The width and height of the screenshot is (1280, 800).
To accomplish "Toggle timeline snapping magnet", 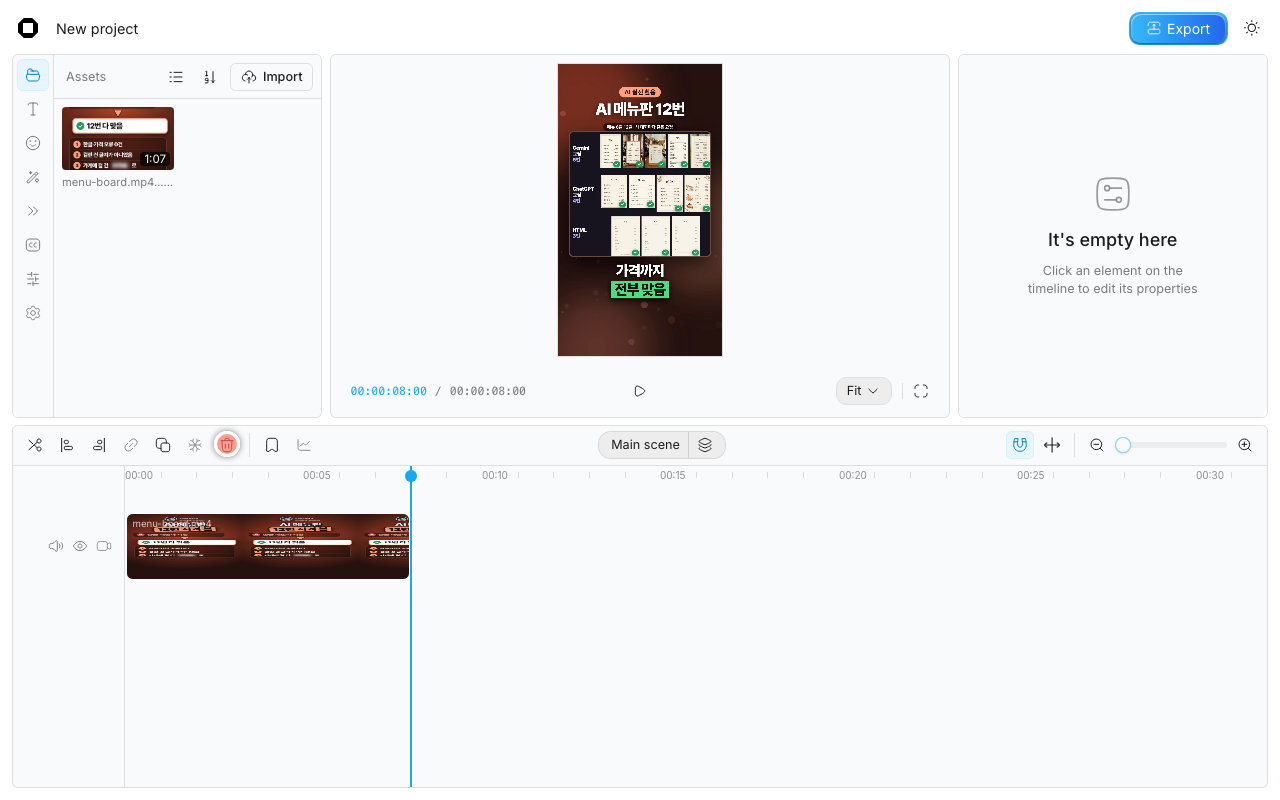I will pyautogui.click(x=1020, y=445).
